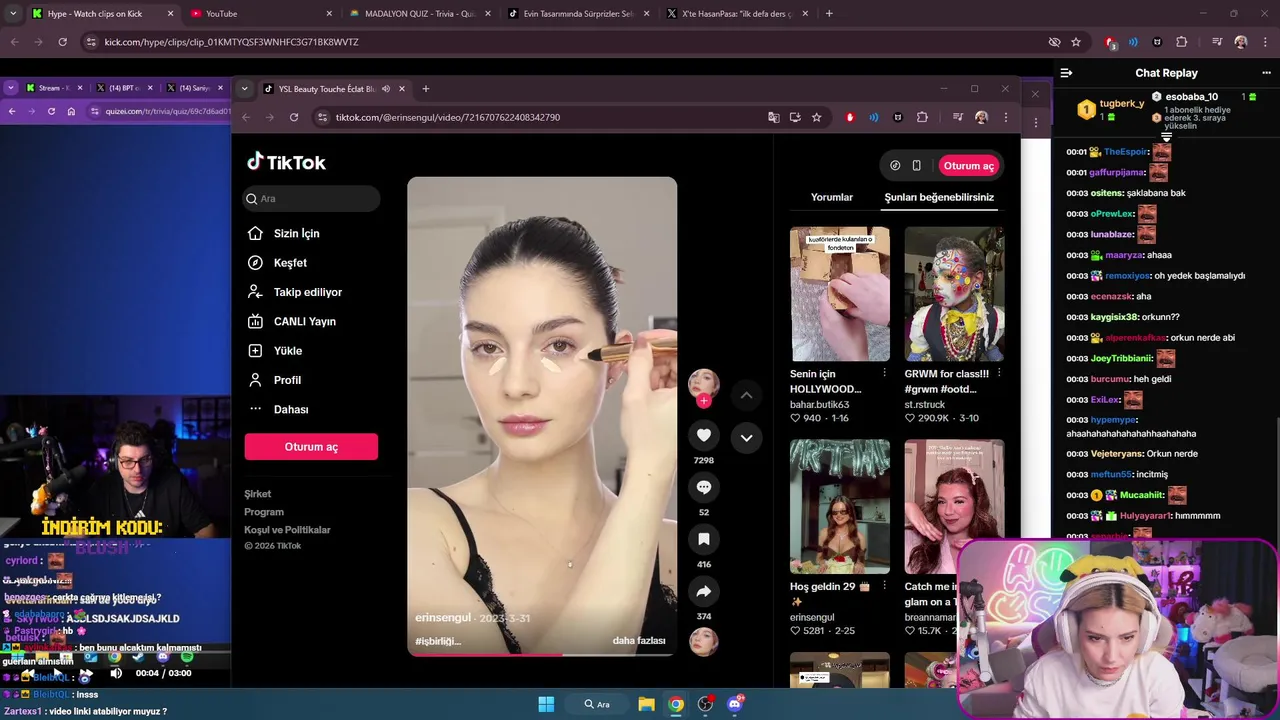This screenshot has height=720, width=1280.
Task: Mute audio on YSL Beauty tab
Action: (x=386, y=89)
